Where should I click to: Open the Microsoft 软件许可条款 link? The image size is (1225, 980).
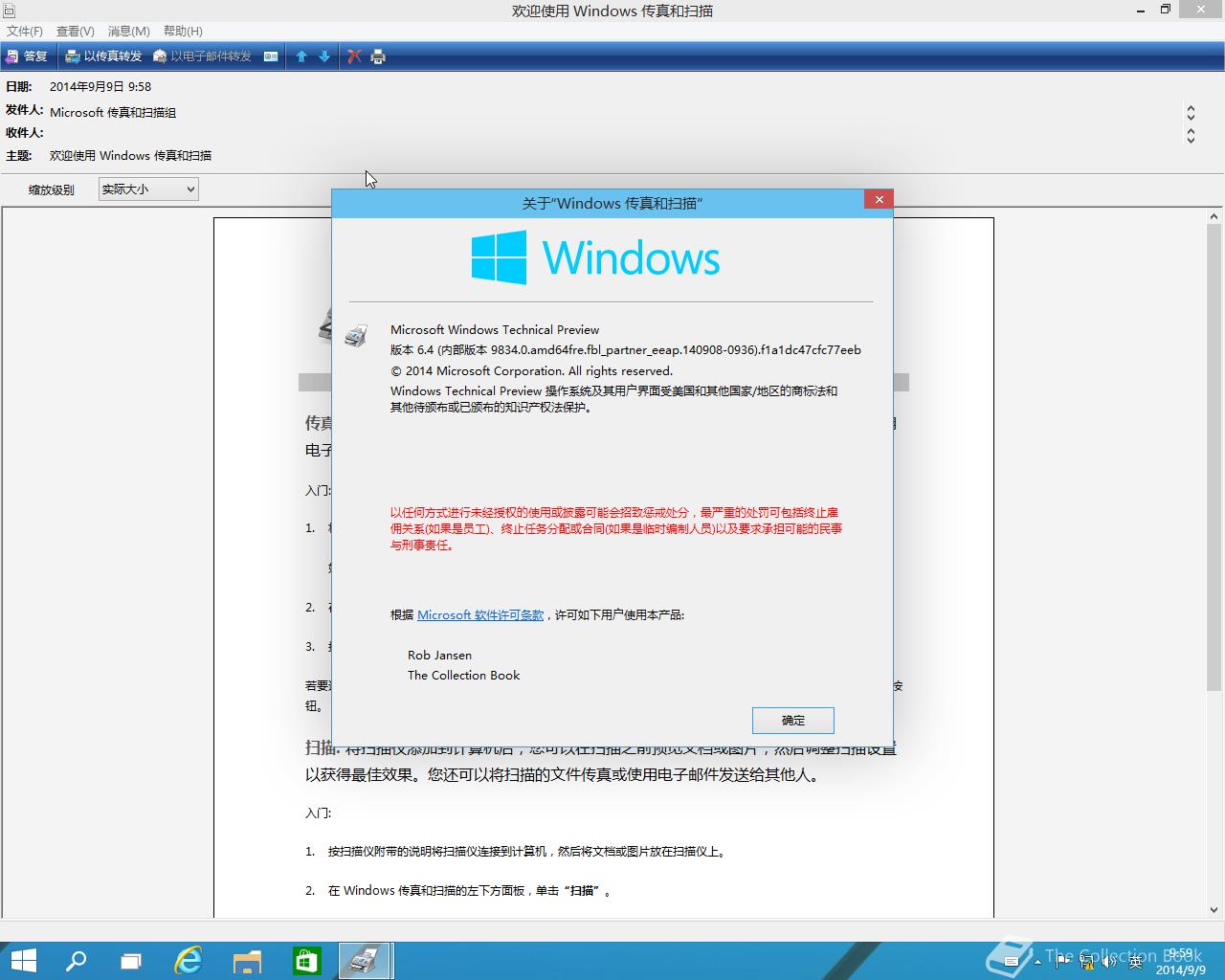(x=480, y=614)
